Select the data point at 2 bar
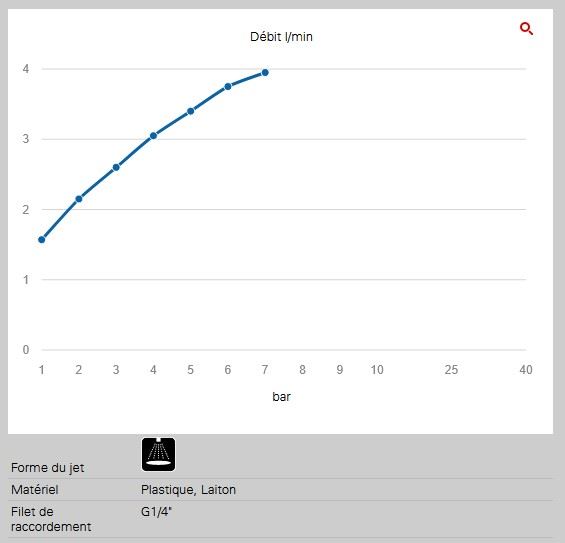Screen dimensions: 565x543 (x=79, y=199)
